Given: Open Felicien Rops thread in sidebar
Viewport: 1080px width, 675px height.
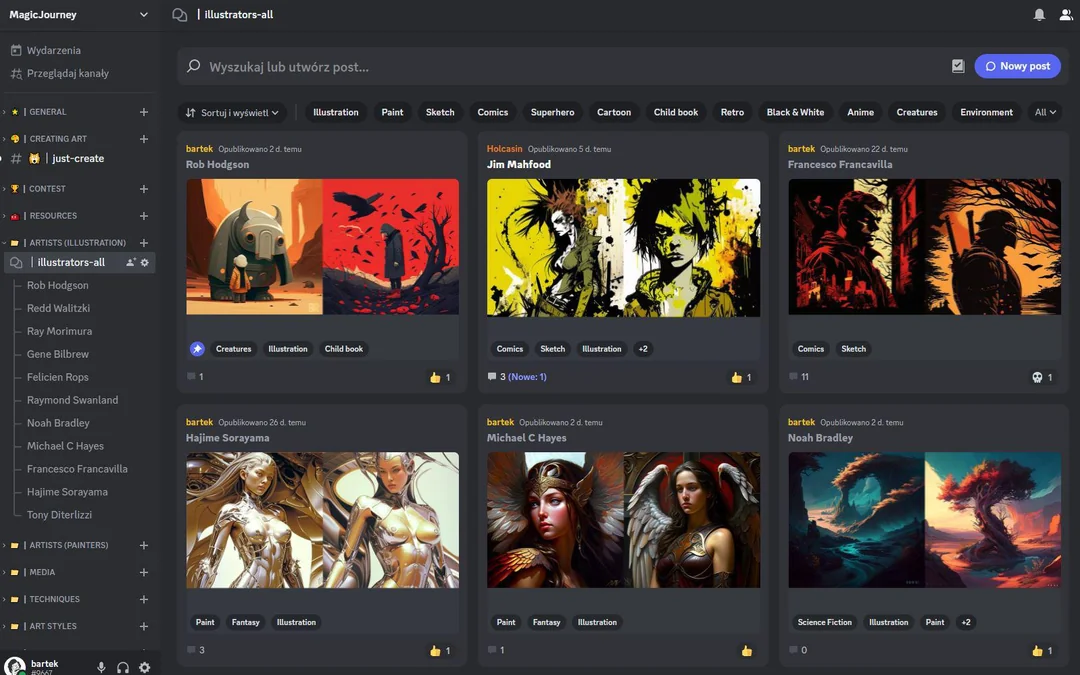Looking at the screenshot, I should click(58, 377).
